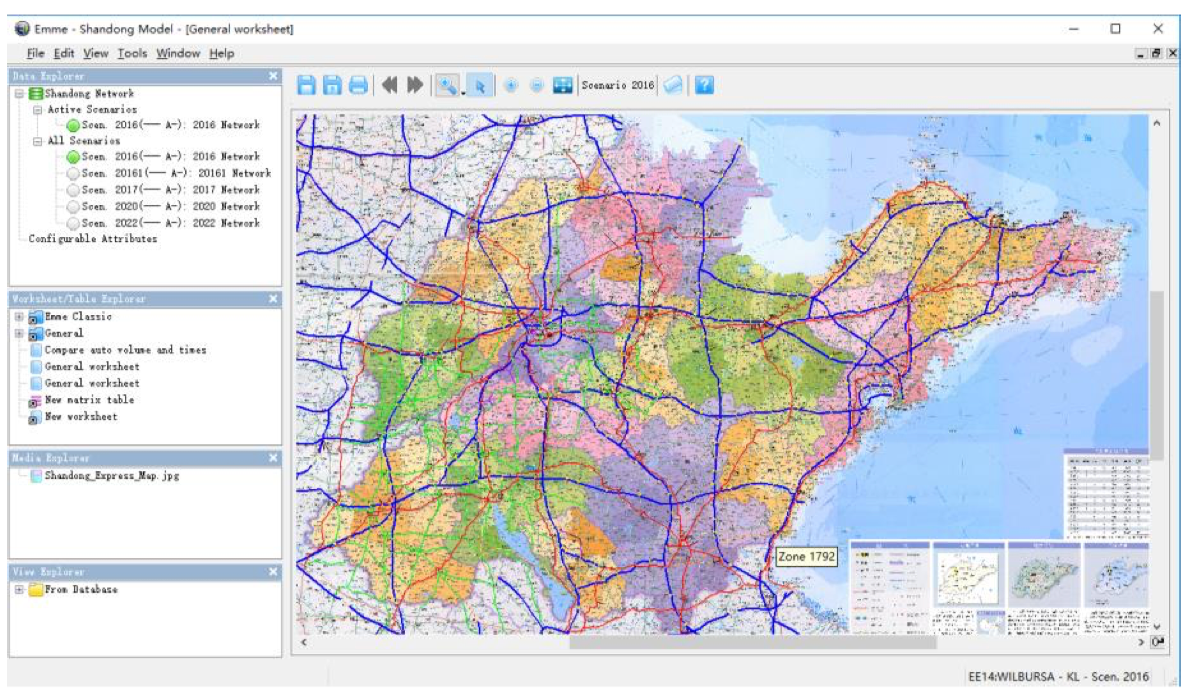
Task: Open the zoom tool dropdown arrow
Action: tap(462, 92)
